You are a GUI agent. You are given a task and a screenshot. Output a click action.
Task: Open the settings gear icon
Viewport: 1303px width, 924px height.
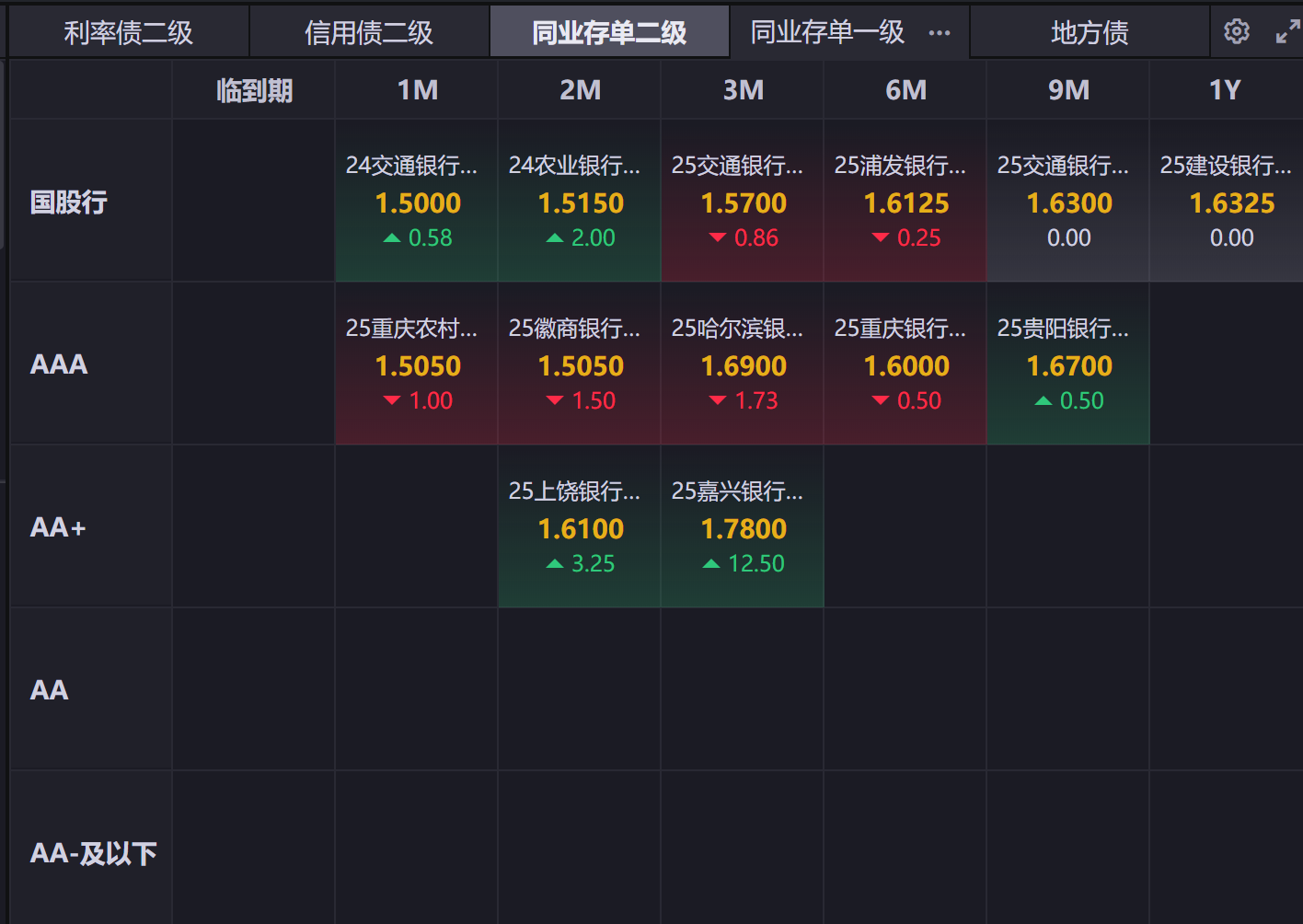click(1237, 32)
